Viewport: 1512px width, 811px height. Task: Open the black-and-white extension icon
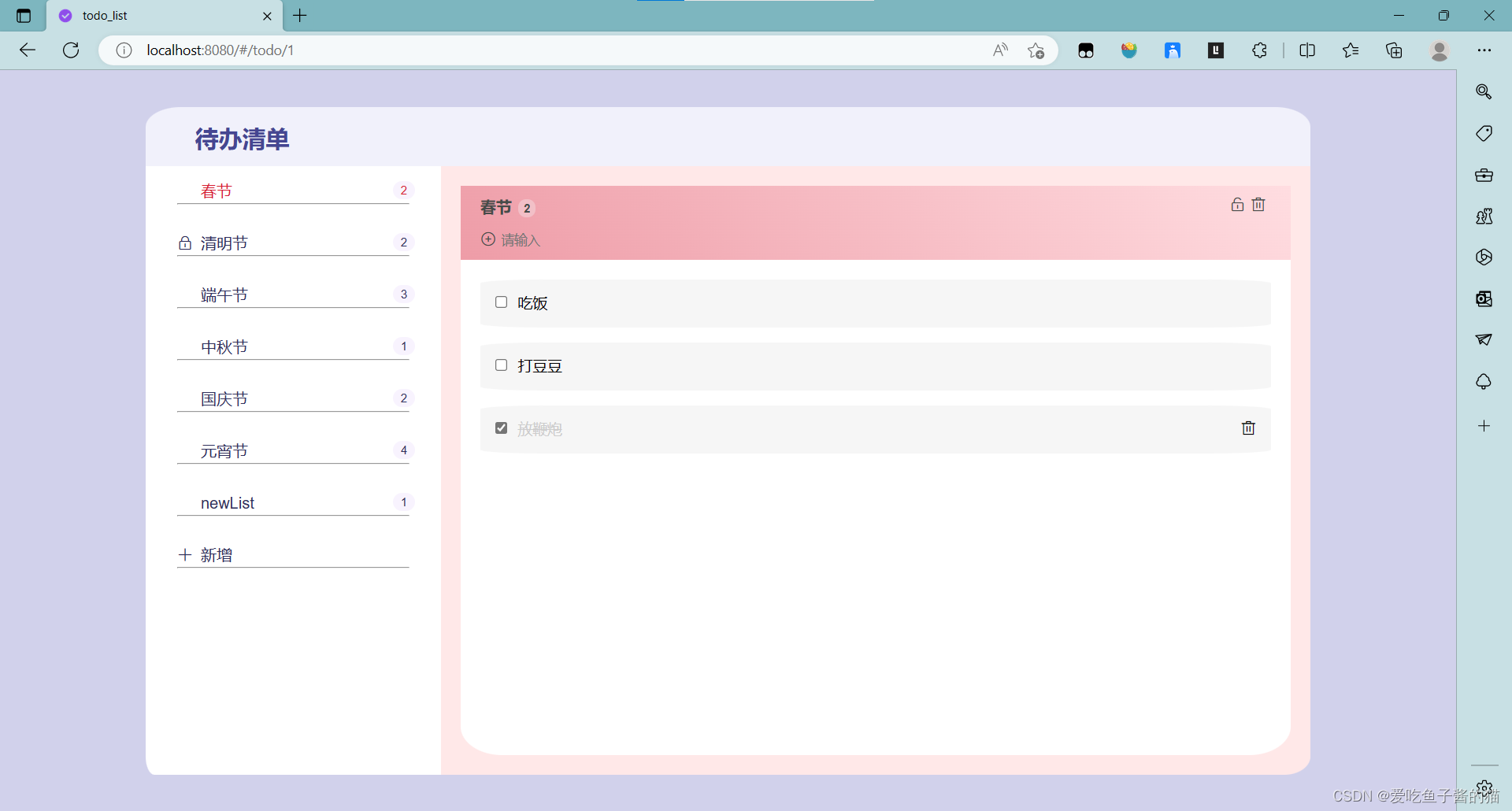tap(1086, 50)
